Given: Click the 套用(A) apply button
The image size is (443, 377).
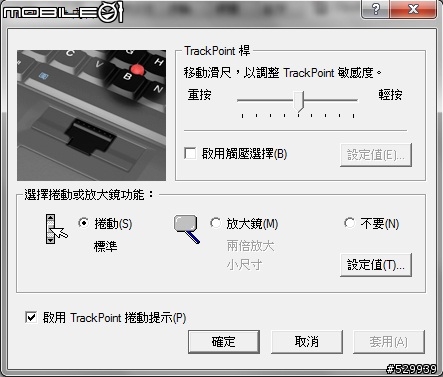Looking at the screenshot, I should coord(389,342).
